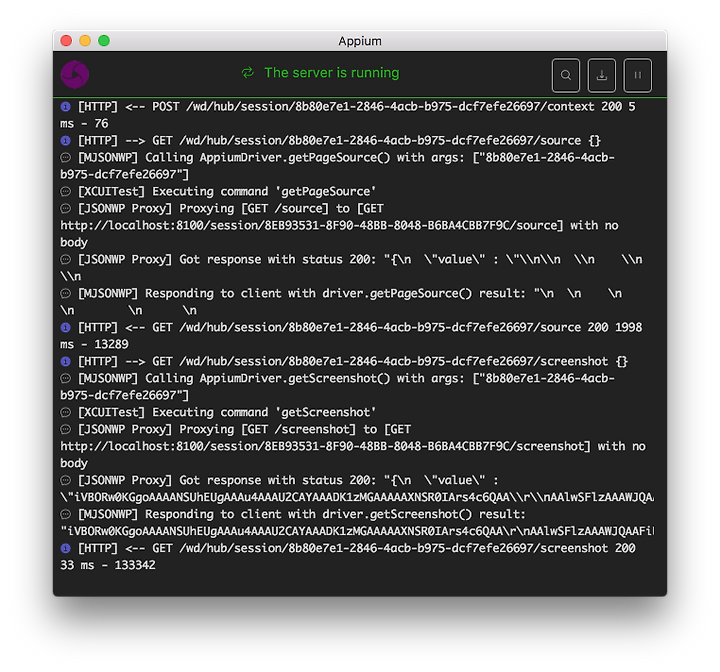Download the raw server logs

[602, 75]
